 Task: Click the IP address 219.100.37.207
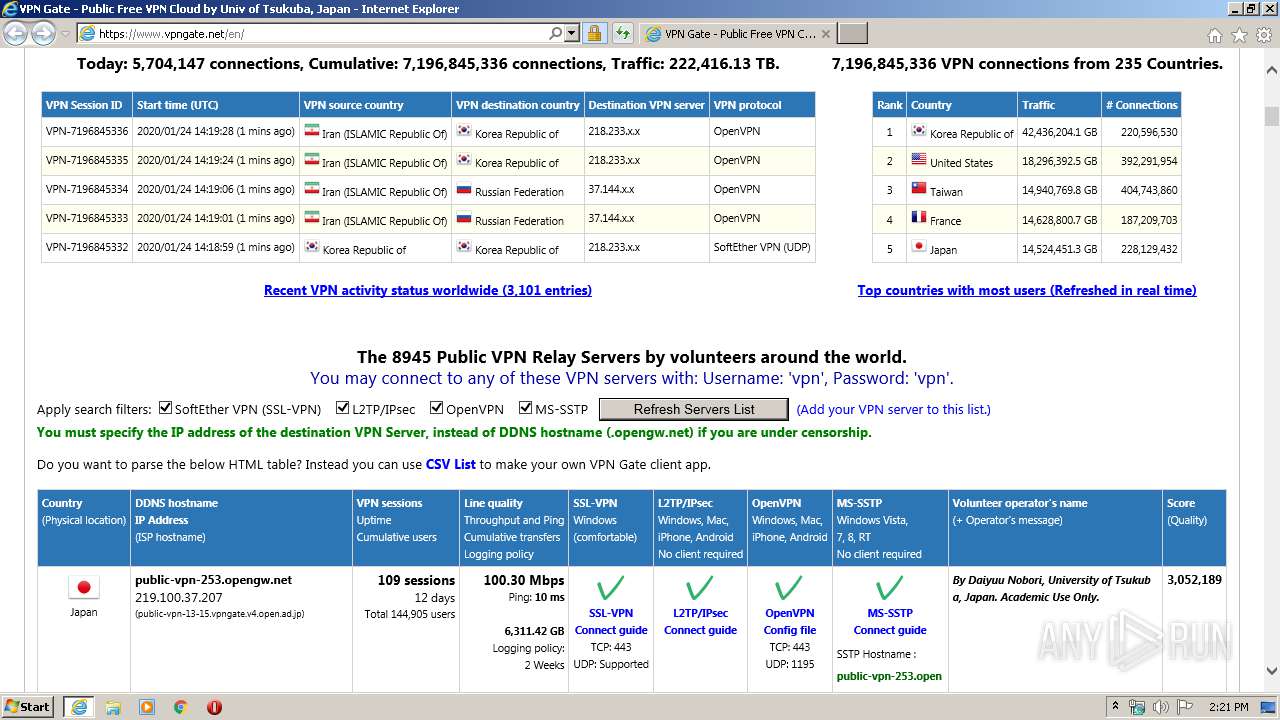179,597
